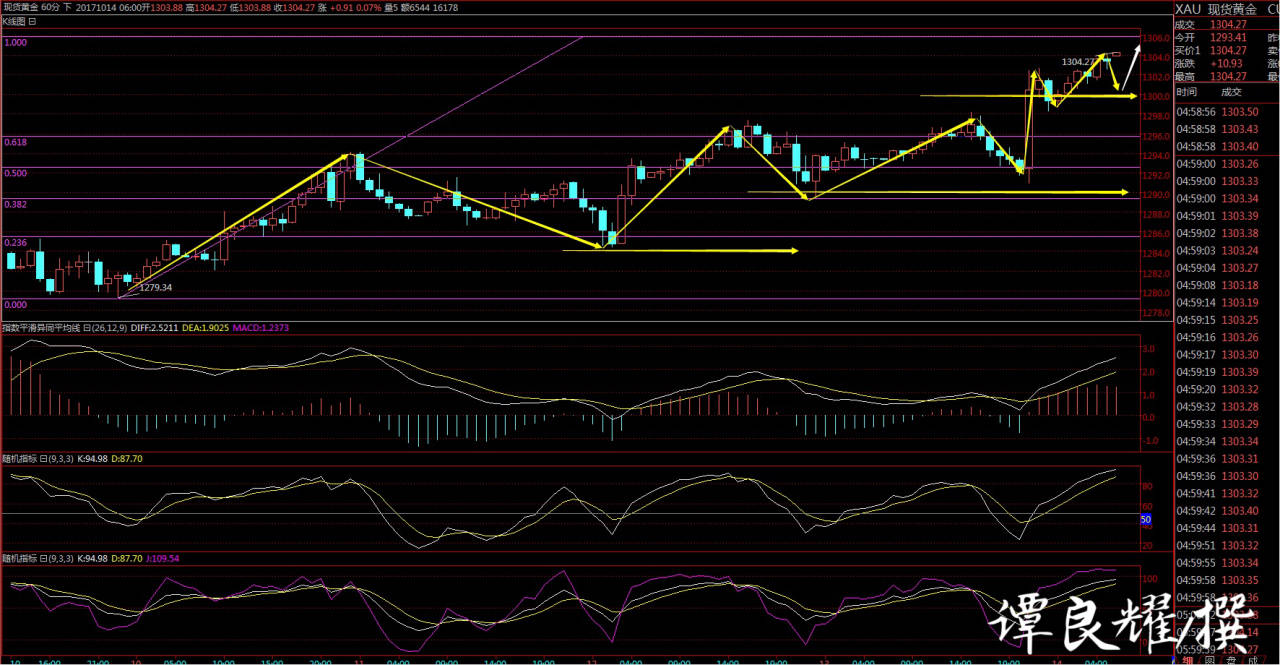Click the 下 label beside 60分

[x=68, y=7]
